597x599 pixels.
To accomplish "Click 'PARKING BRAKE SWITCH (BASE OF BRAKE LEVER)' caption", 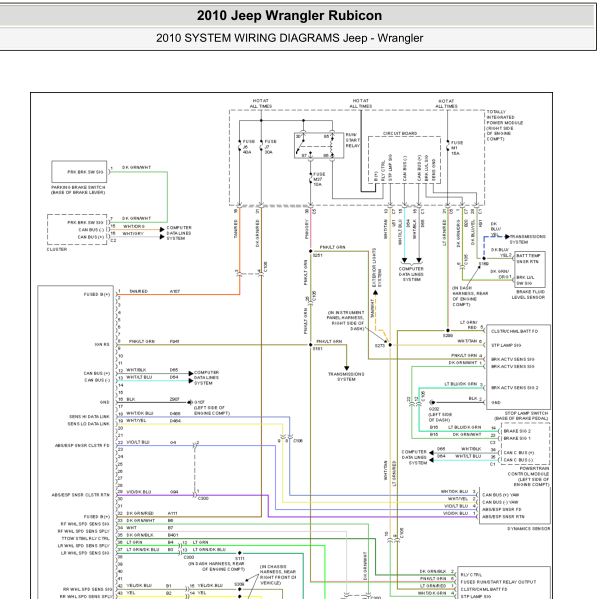I will coord(78,190).
